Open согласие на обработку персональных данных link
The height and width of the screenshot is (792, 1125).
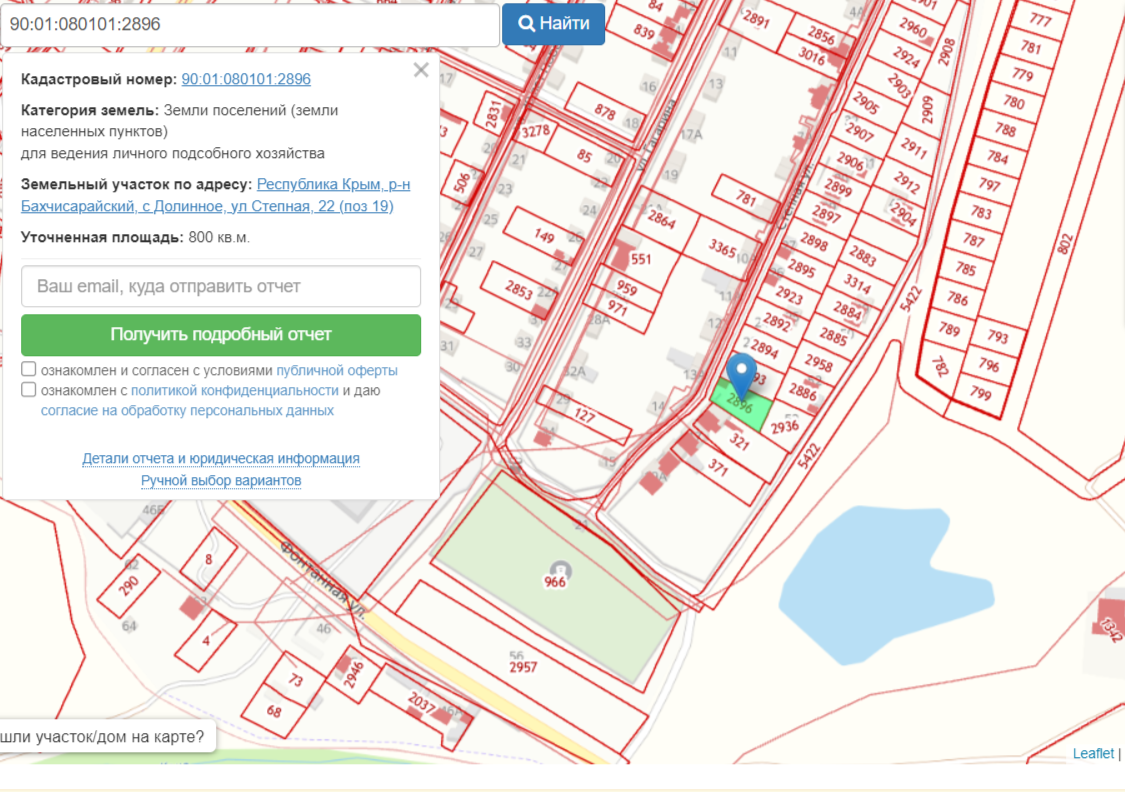[187, 411]
